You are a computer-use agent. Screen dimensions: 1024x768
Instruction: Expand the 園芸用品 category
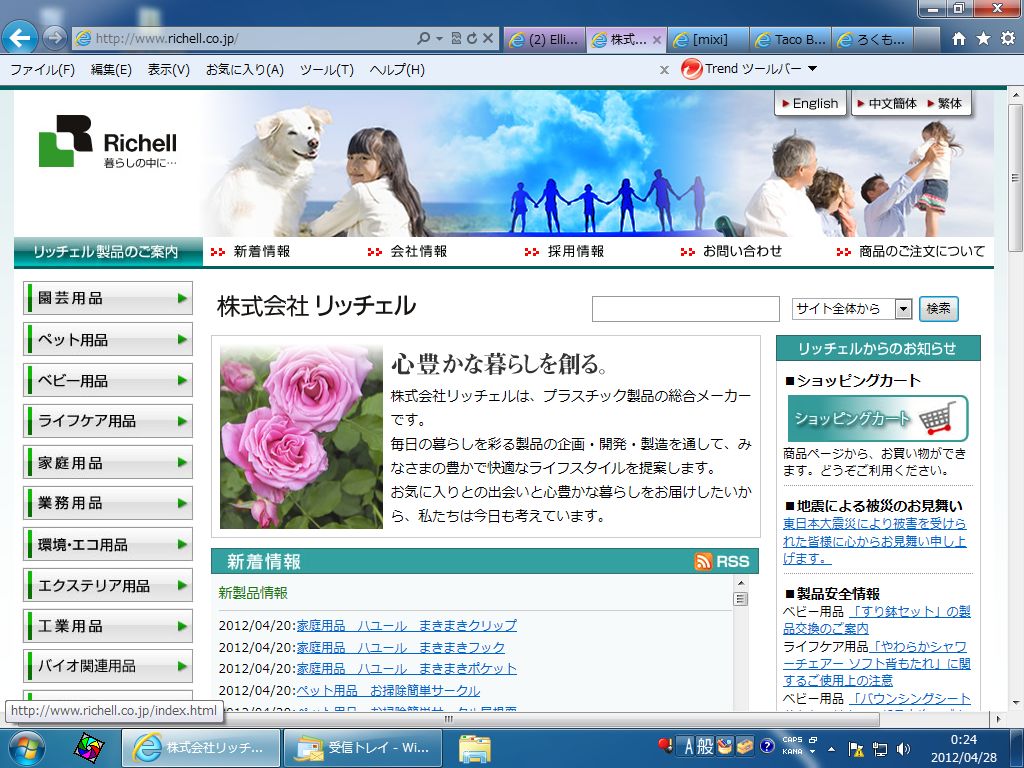point(108,298)
